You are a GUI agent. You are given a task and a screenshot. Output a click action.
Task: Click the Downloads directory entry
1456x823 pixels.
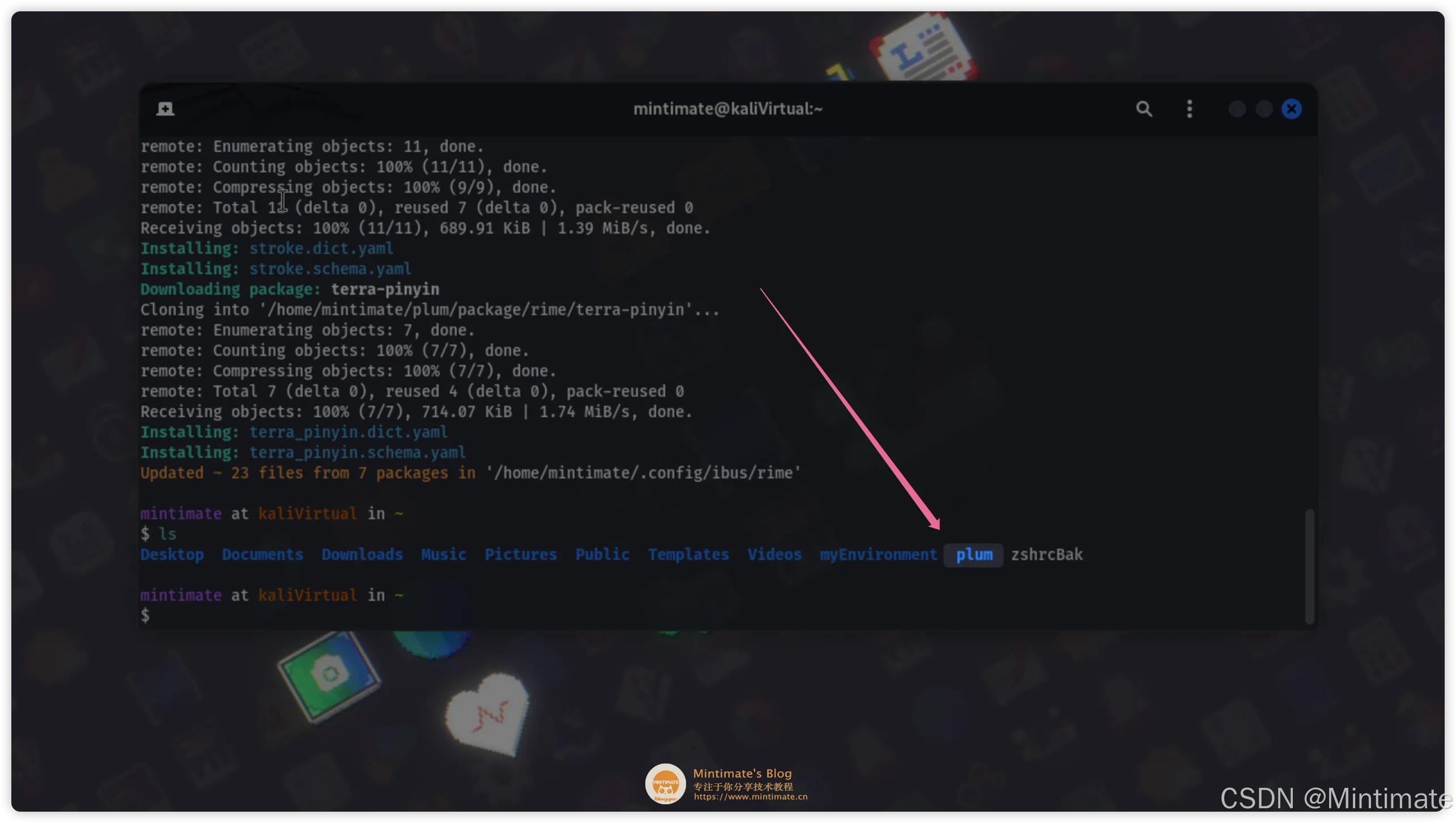click(362, 554)
